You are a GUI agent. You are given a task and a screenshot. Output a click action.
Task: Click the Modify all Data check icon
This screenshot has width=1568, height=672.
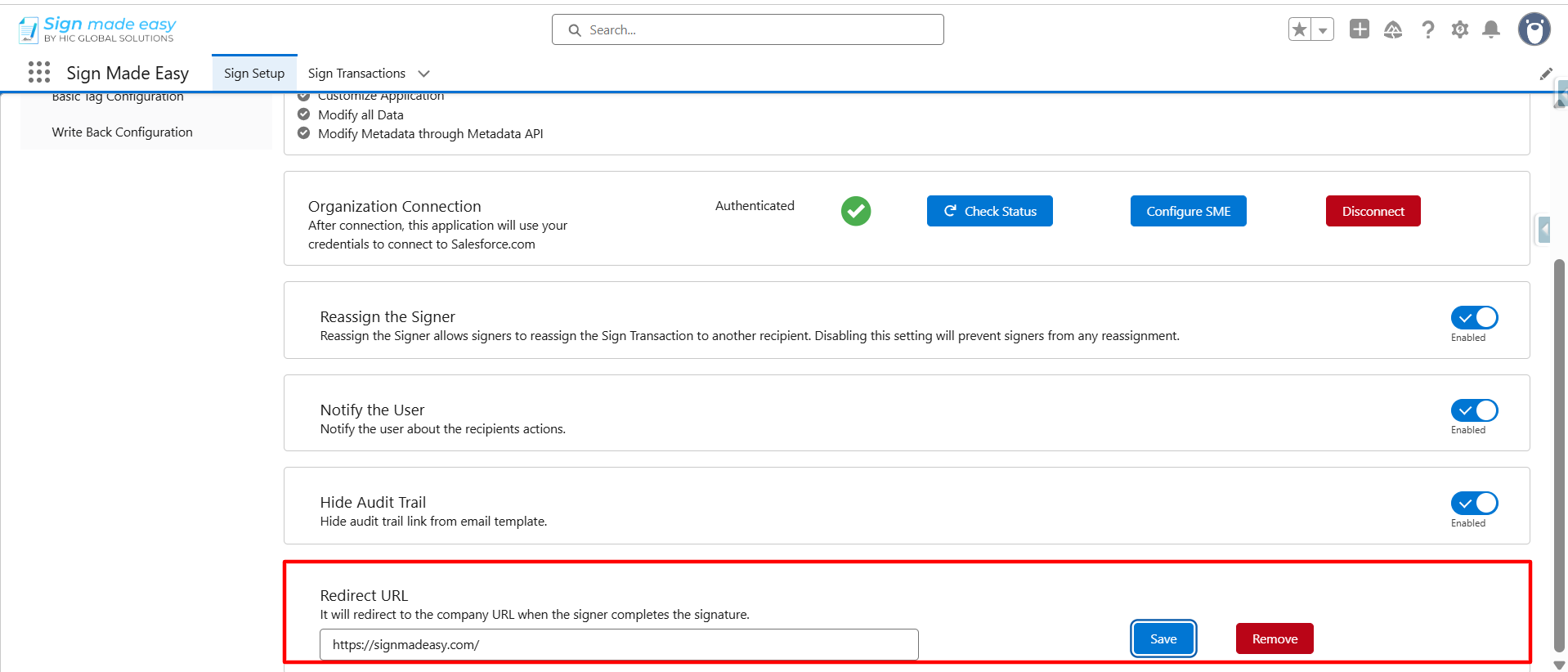[x=303, y=114]
